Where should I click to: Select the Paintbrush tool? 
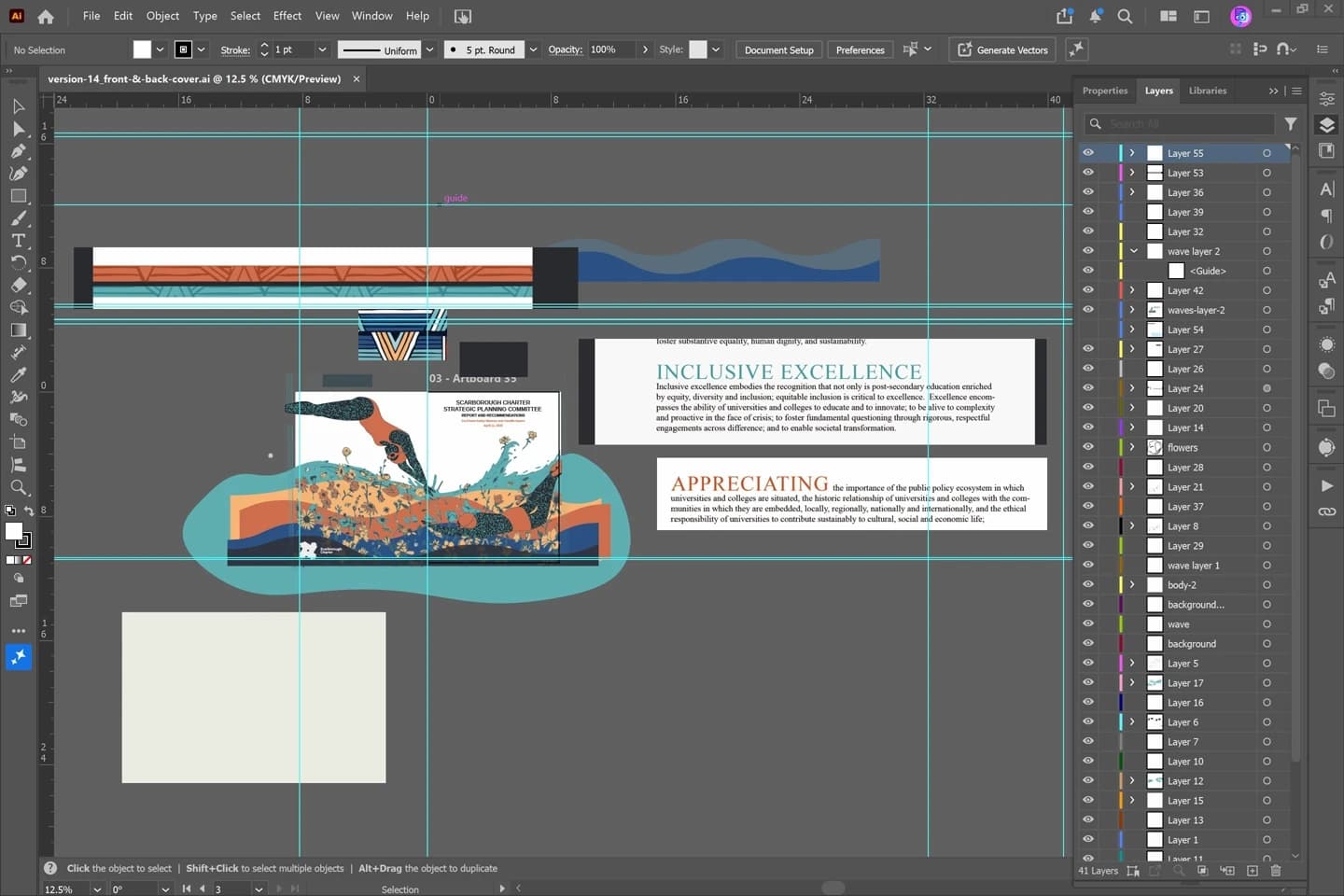tap(19, 218)
